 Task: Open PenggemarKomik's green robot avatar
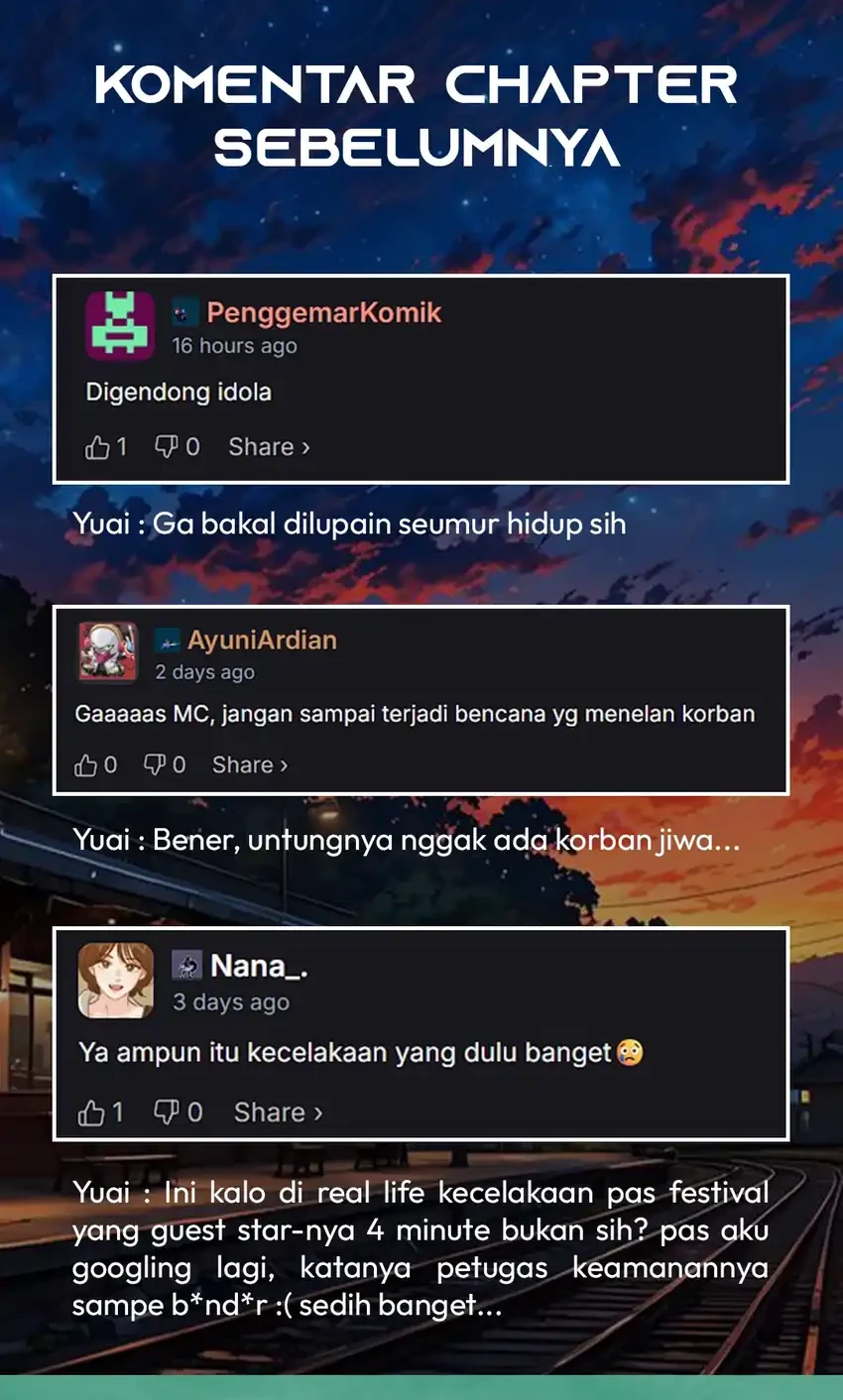(120, 325)
